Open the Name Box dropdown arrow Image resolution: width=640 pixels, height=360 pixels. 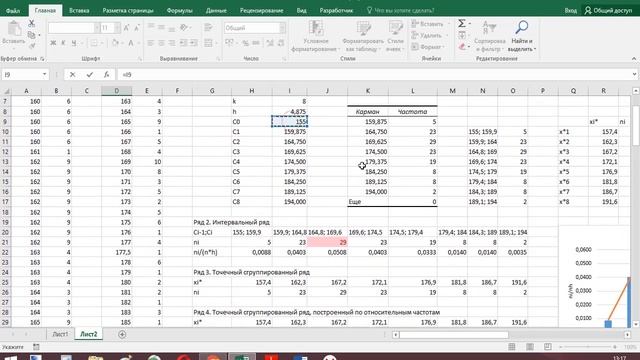(44, 75)
